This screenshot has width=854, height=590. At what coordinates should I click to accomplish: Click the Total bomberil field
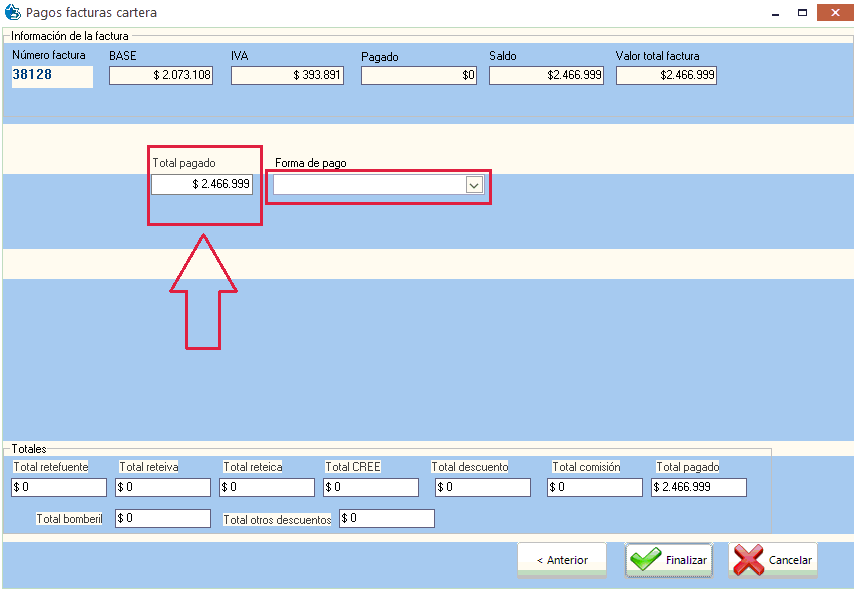tap(163, 518)
